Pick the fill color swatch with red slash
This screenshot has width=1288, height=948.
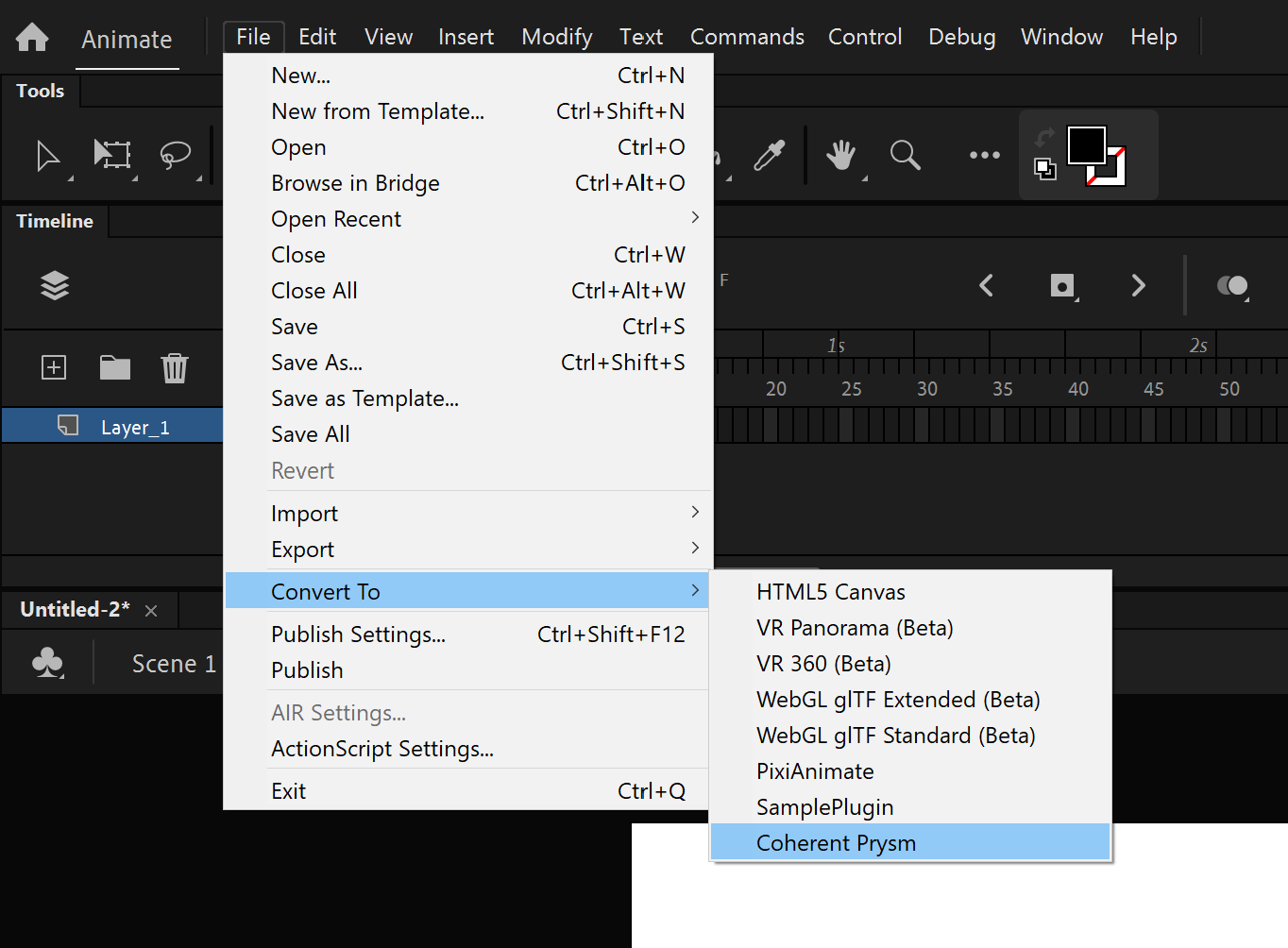click(1115, 175)
